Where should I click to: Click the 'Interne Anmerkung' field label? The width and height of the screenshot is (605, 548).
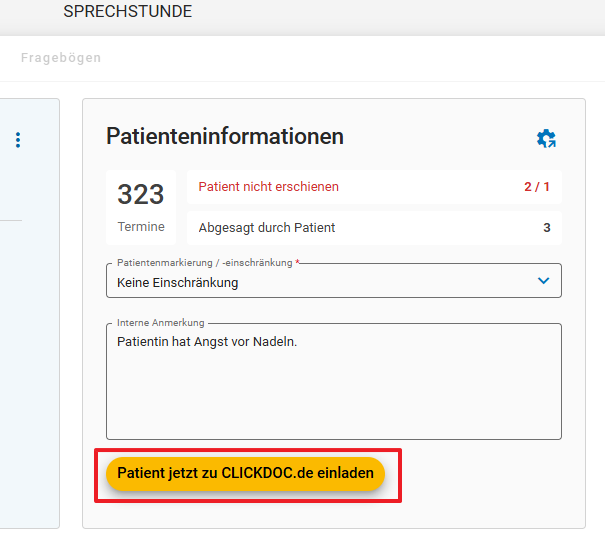pyautogui.click(x=161, y=323)
